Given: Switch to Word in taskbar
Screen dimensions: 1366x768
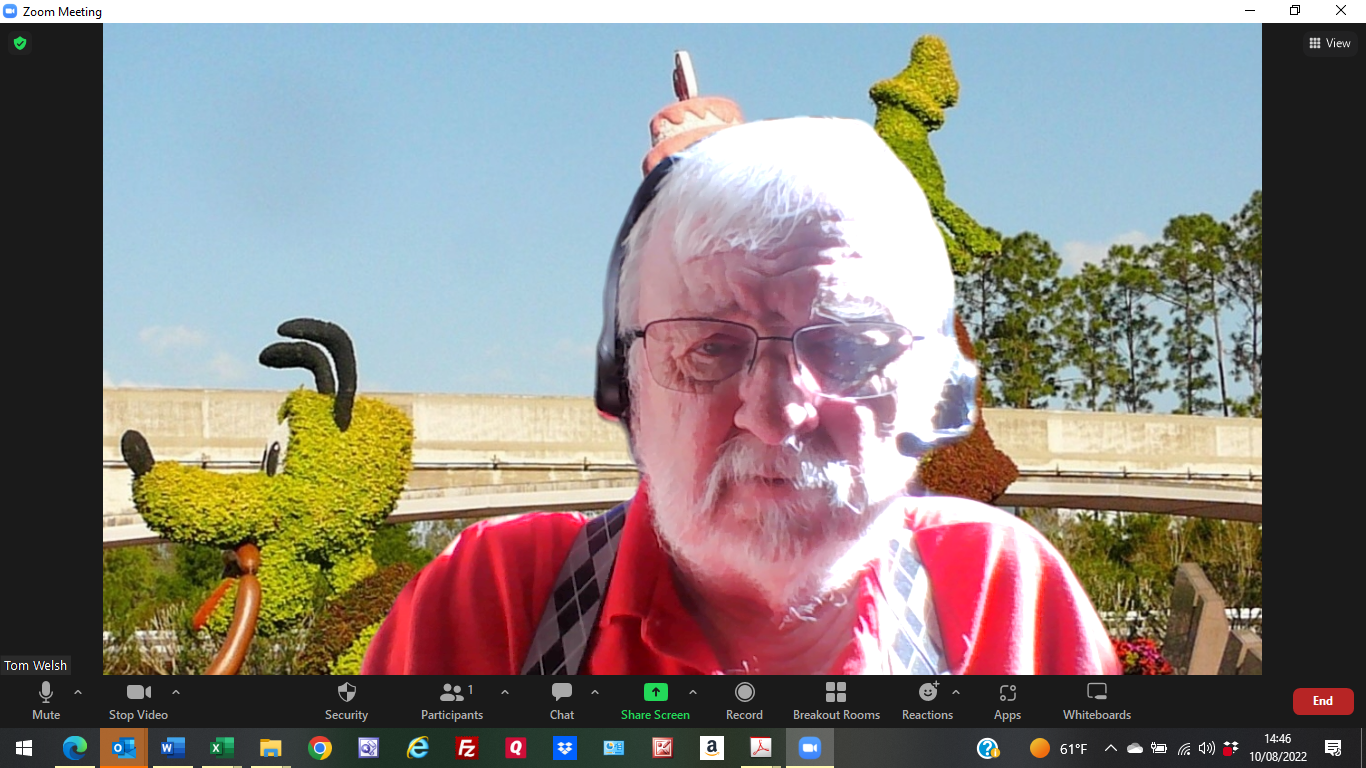Looking at the screenshot, I should point(173,748).
